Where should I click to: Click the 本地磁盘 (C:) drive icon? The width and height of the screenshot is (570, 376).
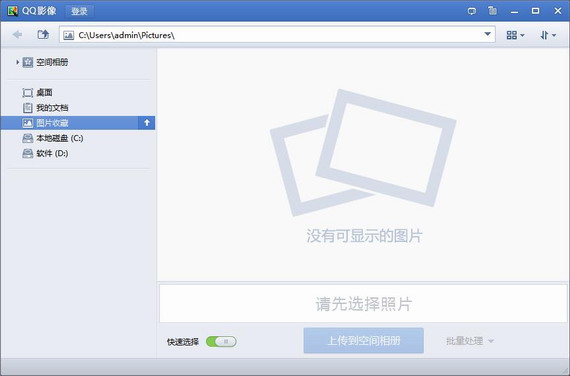pyautogui.click(x=28, y=139)
